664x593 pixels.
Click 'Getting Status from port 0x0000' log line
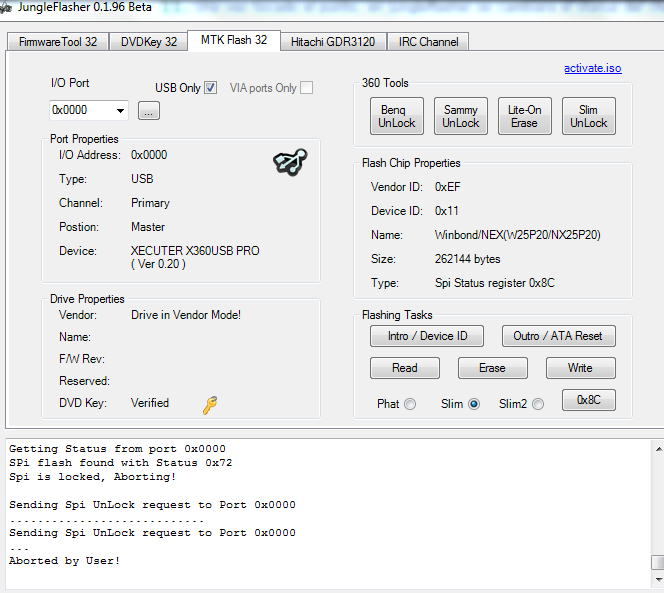click(117, 449)
